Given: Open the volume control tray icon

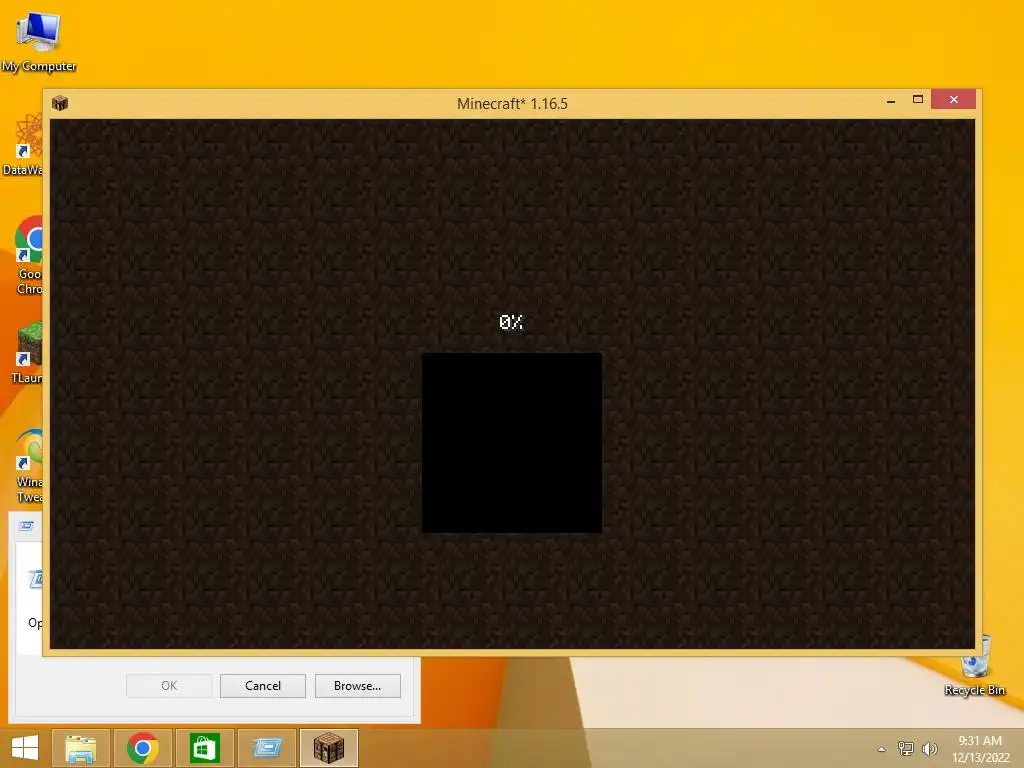Looking at the screenshot, I should [929, 748].
